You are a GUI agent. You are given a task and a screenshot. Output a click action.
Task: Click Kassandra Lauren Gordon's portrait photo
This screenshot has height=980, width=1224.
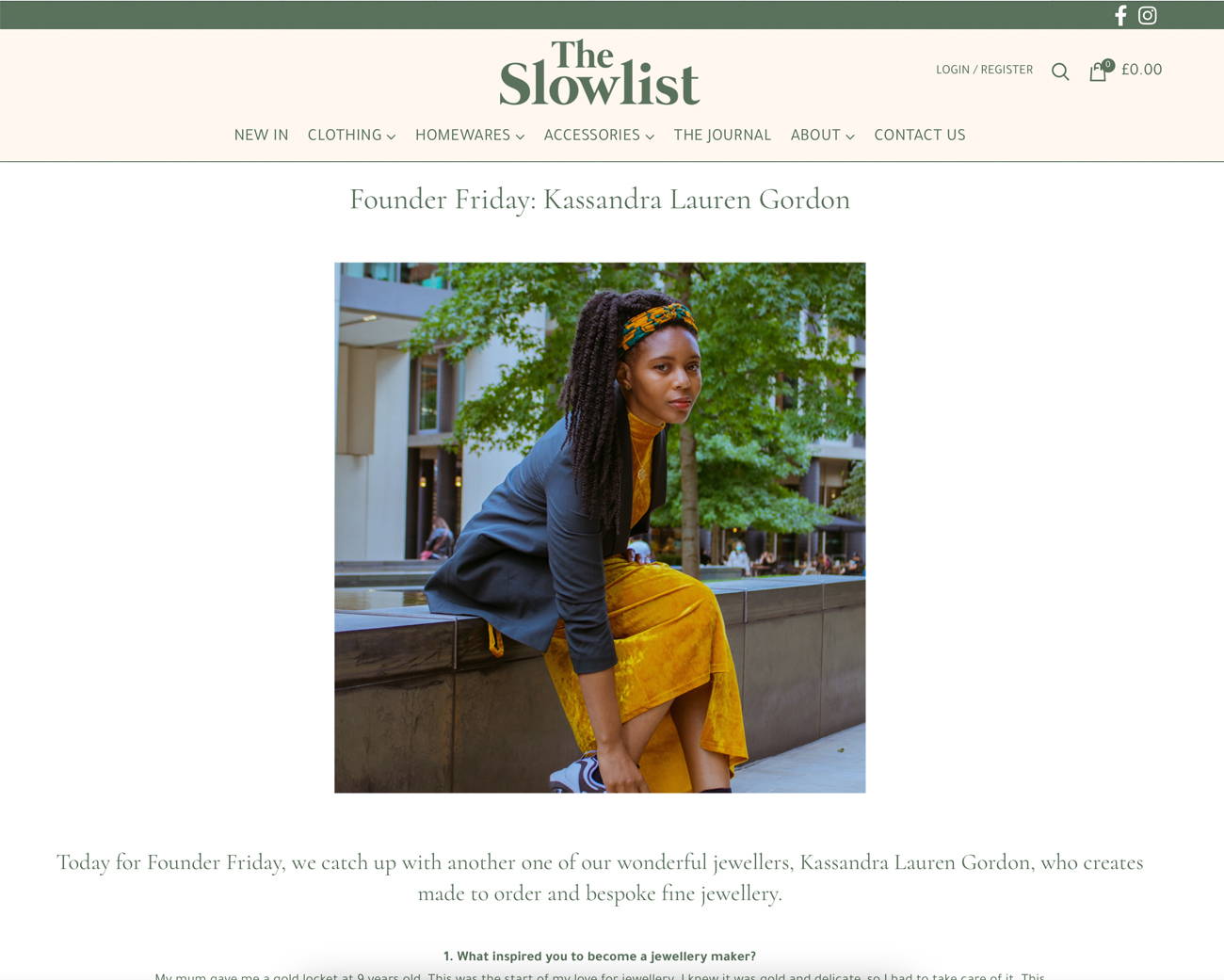pyautogui.click(x=600, y=527)
